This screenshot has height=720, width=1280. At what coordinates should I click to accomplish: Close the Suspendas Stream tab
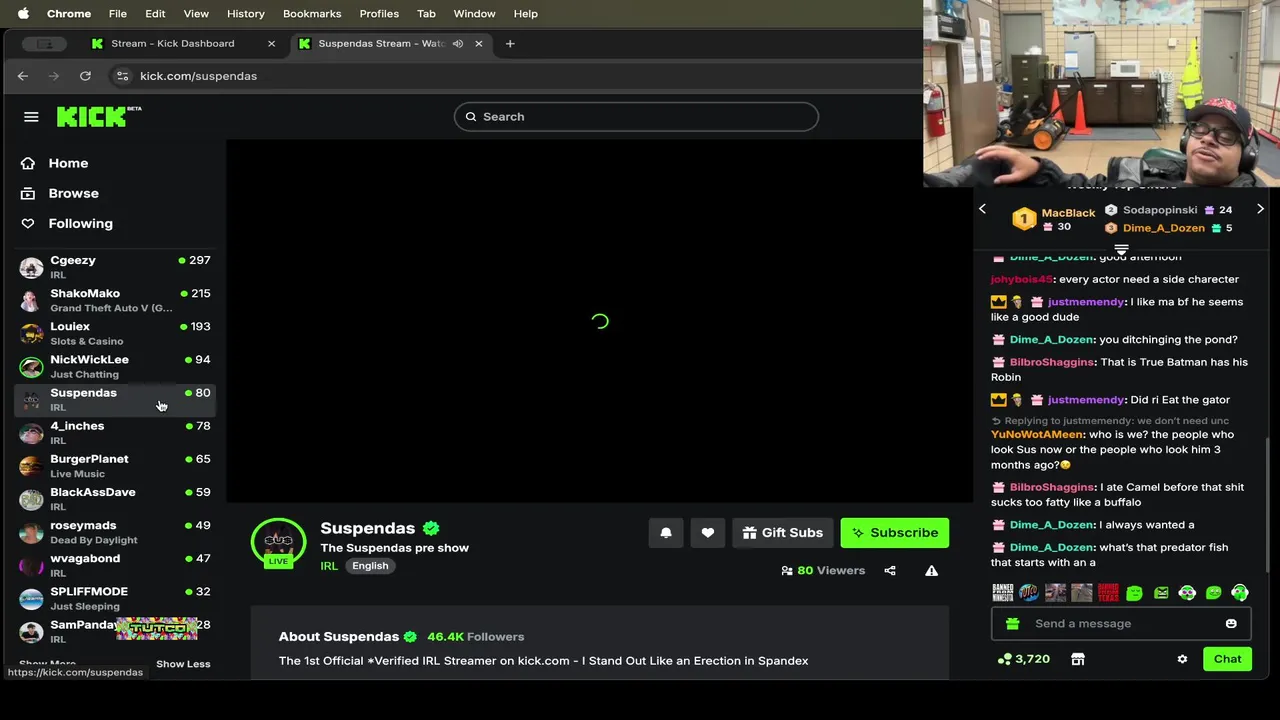pos(478,43)
